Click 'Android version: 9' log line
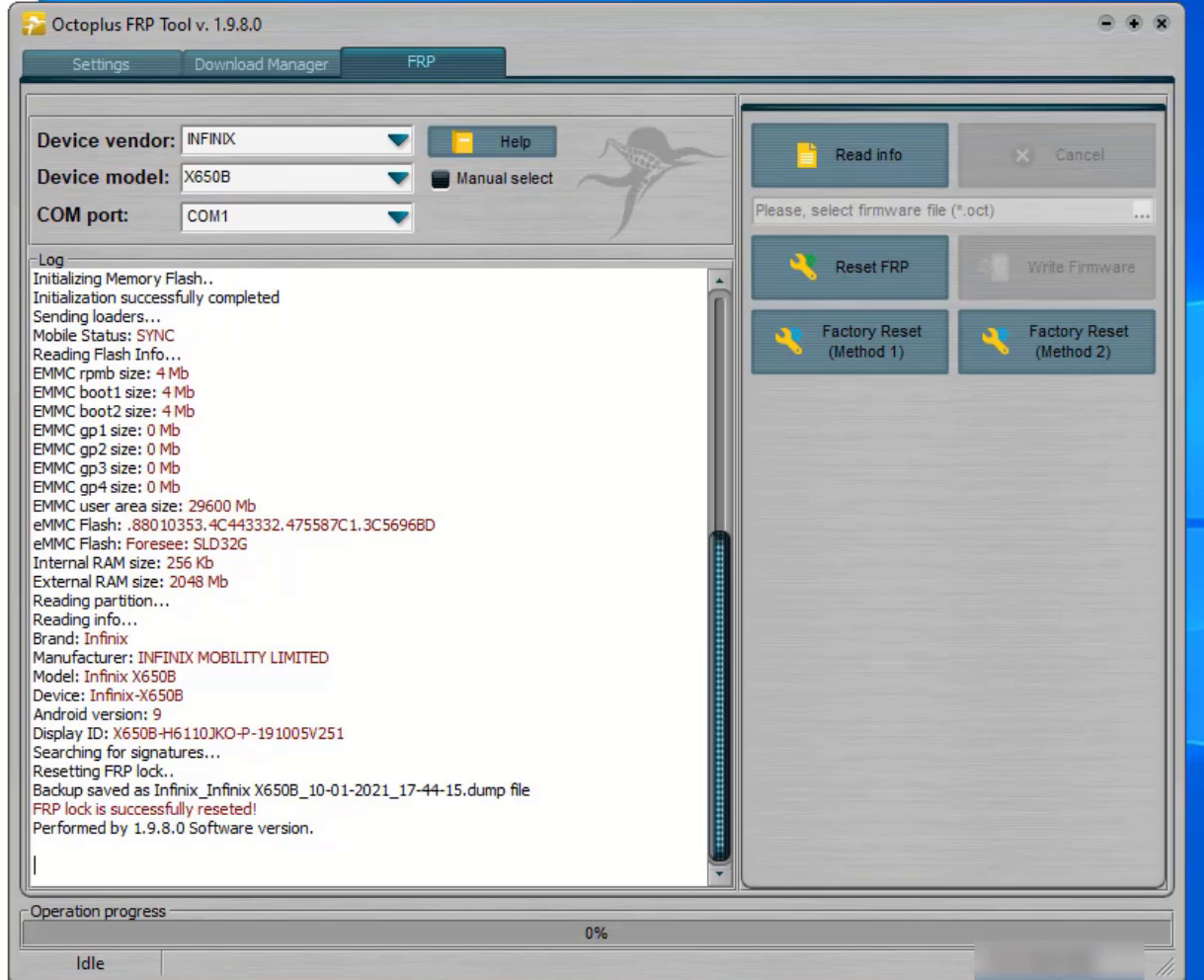Screen dimensions: 1204x980 pyautogui.click(x=97, y=714)
